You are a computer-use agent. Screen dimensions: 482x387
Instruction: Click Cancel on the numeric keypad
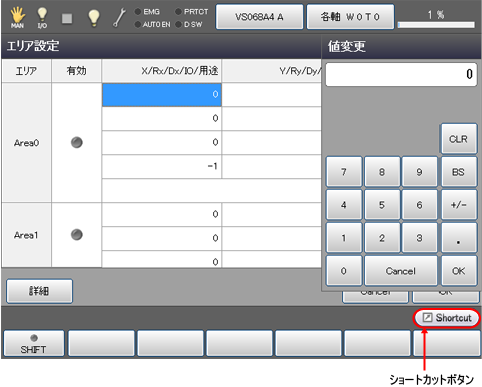tap(401, 271)
